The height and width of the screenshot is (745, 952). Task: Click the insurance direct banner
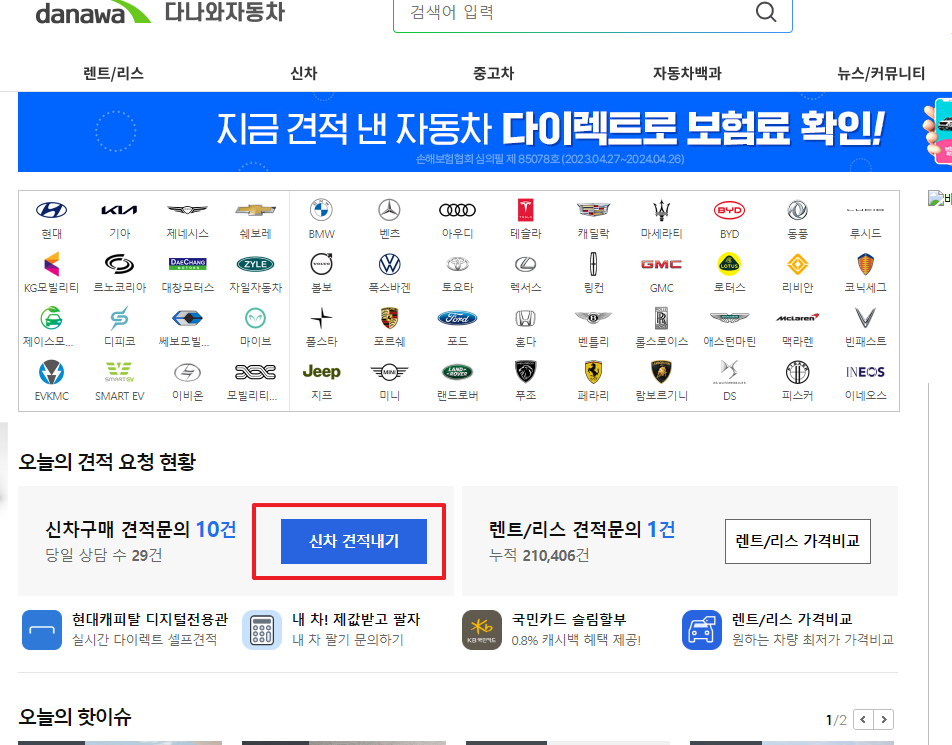click(484, 132)
